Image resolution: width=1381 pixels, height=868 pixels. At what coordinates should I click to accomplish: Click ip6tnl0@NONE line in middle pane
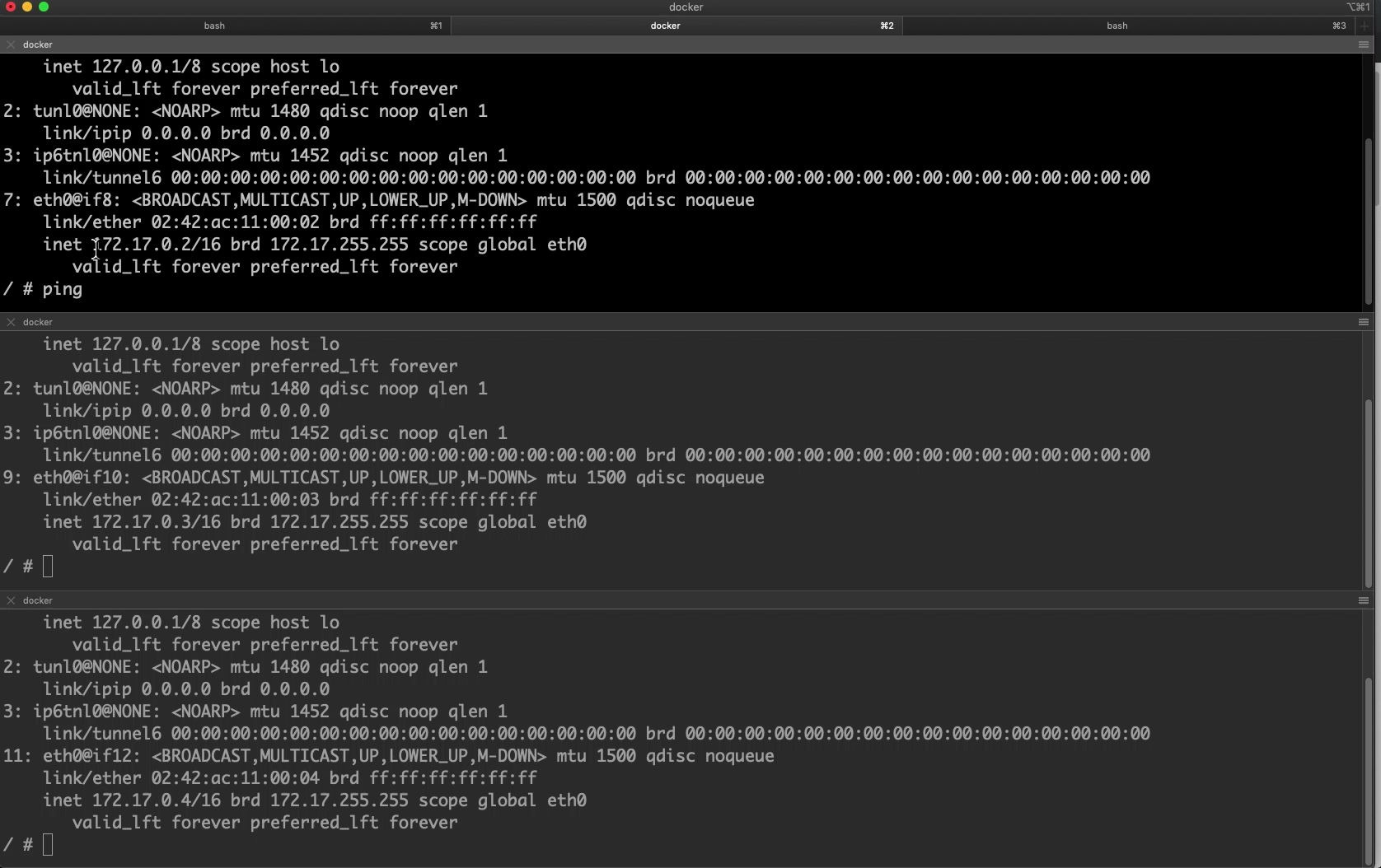(x=255, y=433)
